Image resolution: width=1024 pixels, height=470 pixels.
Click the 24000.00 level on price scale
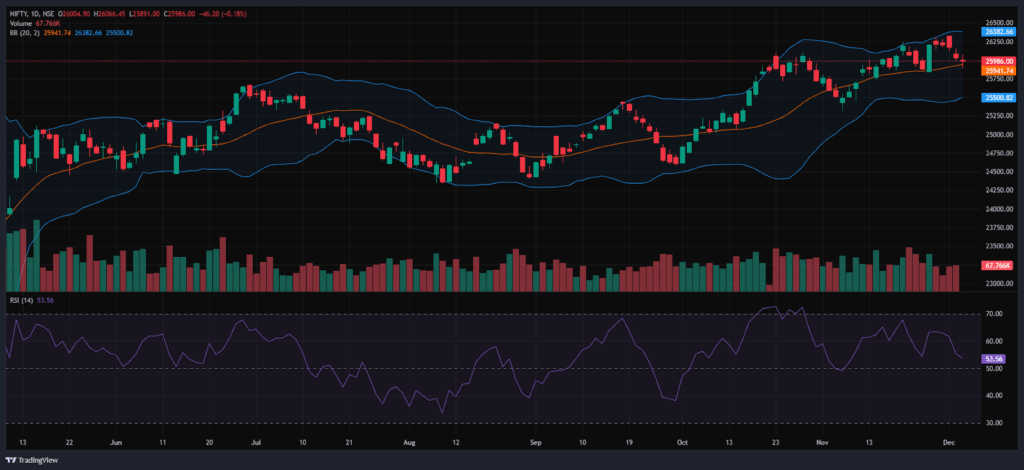click(x=998, y=209)
